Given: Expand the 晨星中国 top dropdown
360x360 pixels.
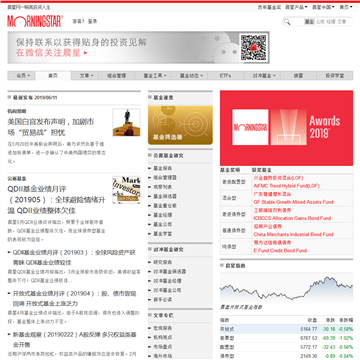Looking at the screenshot, I should coord(323,7).
